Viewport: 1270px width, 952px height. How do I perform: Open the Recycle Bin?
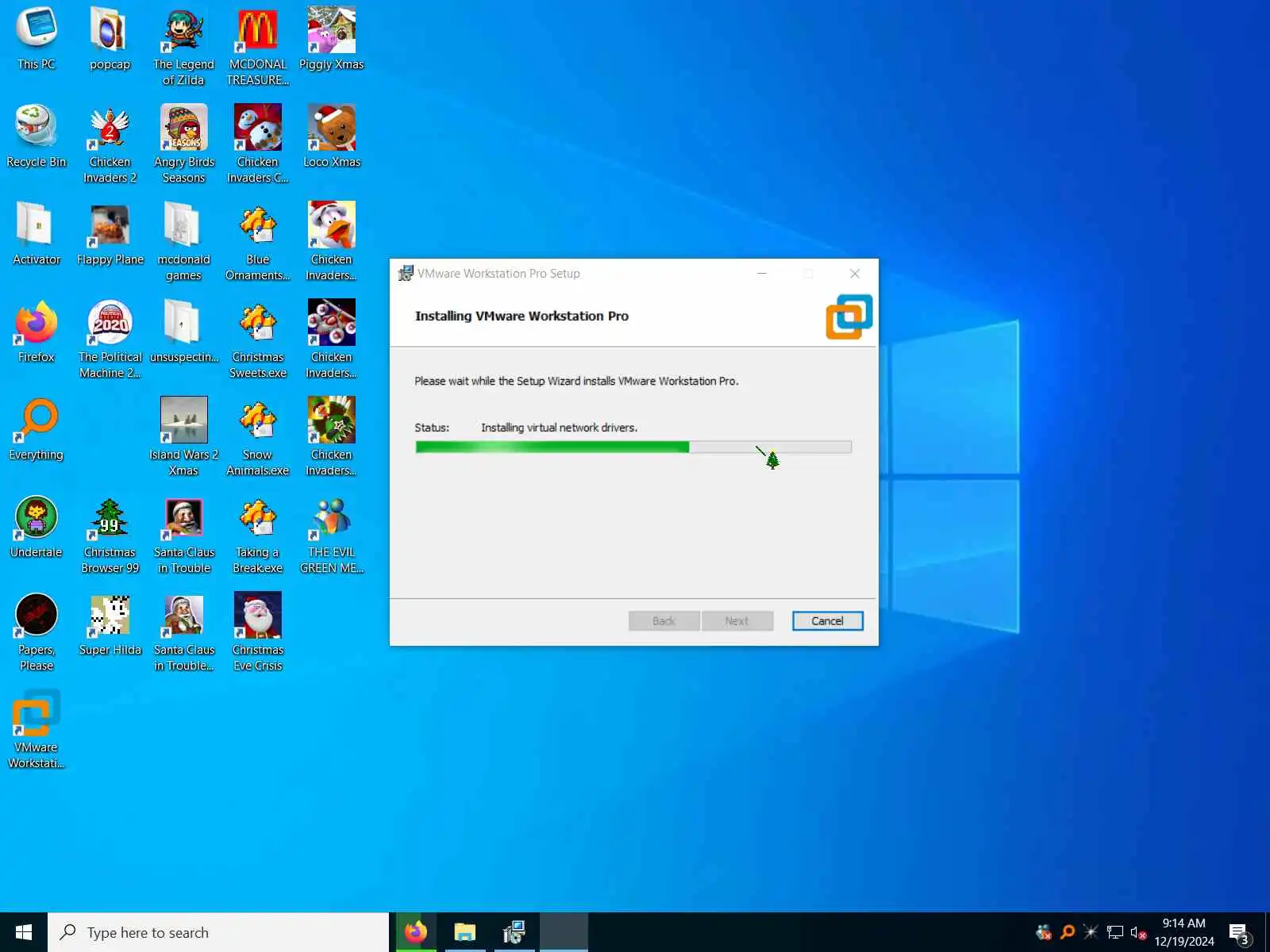tap(37, 136)
